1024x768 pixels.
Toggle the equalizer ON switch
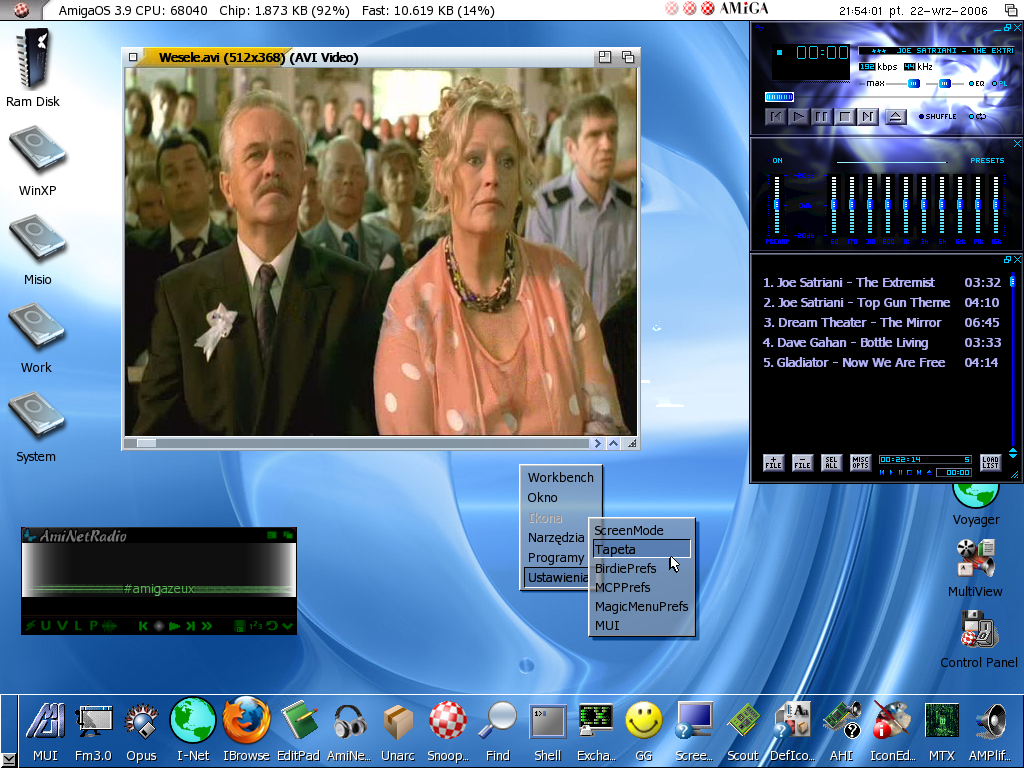point(774,160)
